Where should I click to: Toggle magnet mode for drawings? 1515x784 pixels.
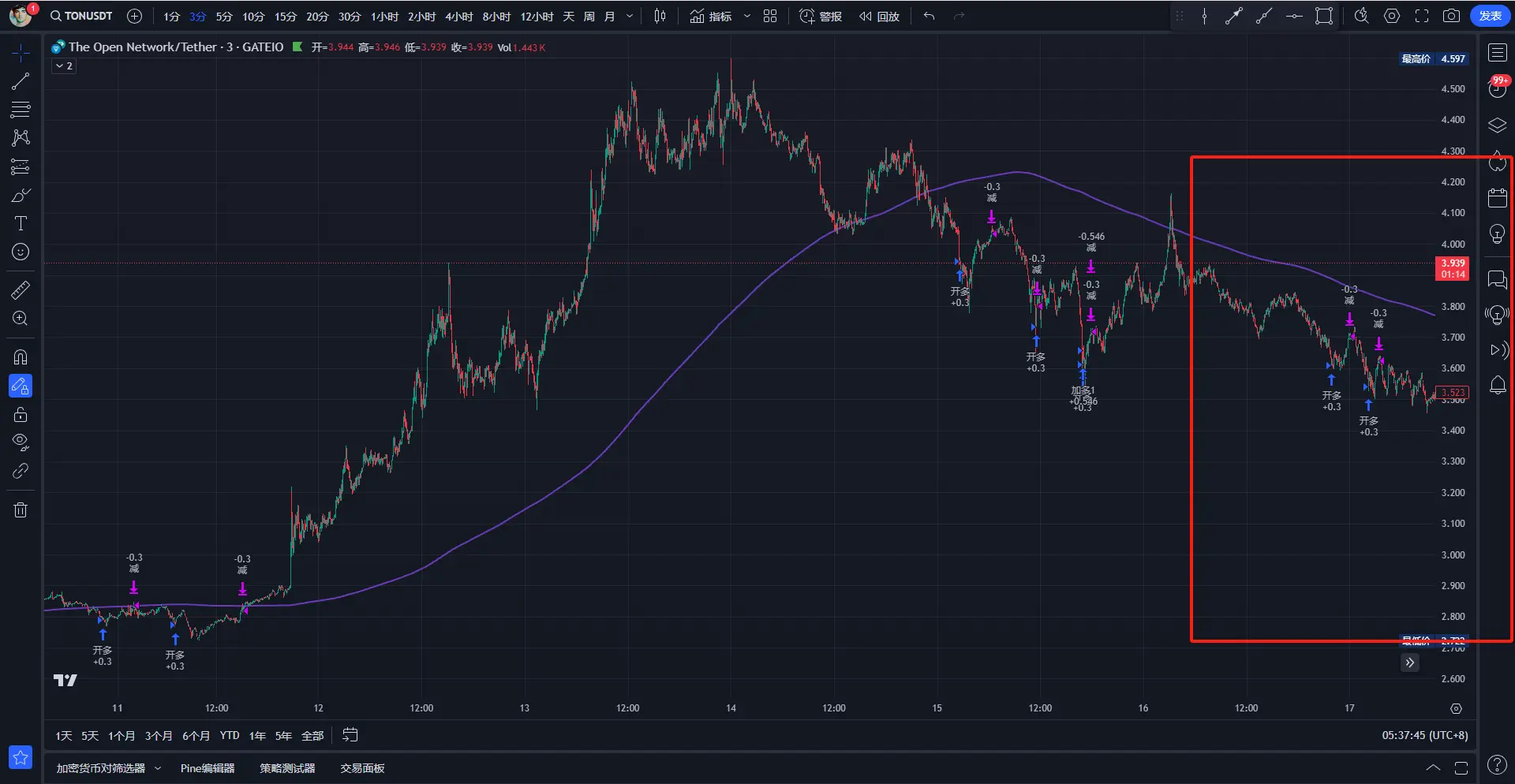tap(21, 357)
